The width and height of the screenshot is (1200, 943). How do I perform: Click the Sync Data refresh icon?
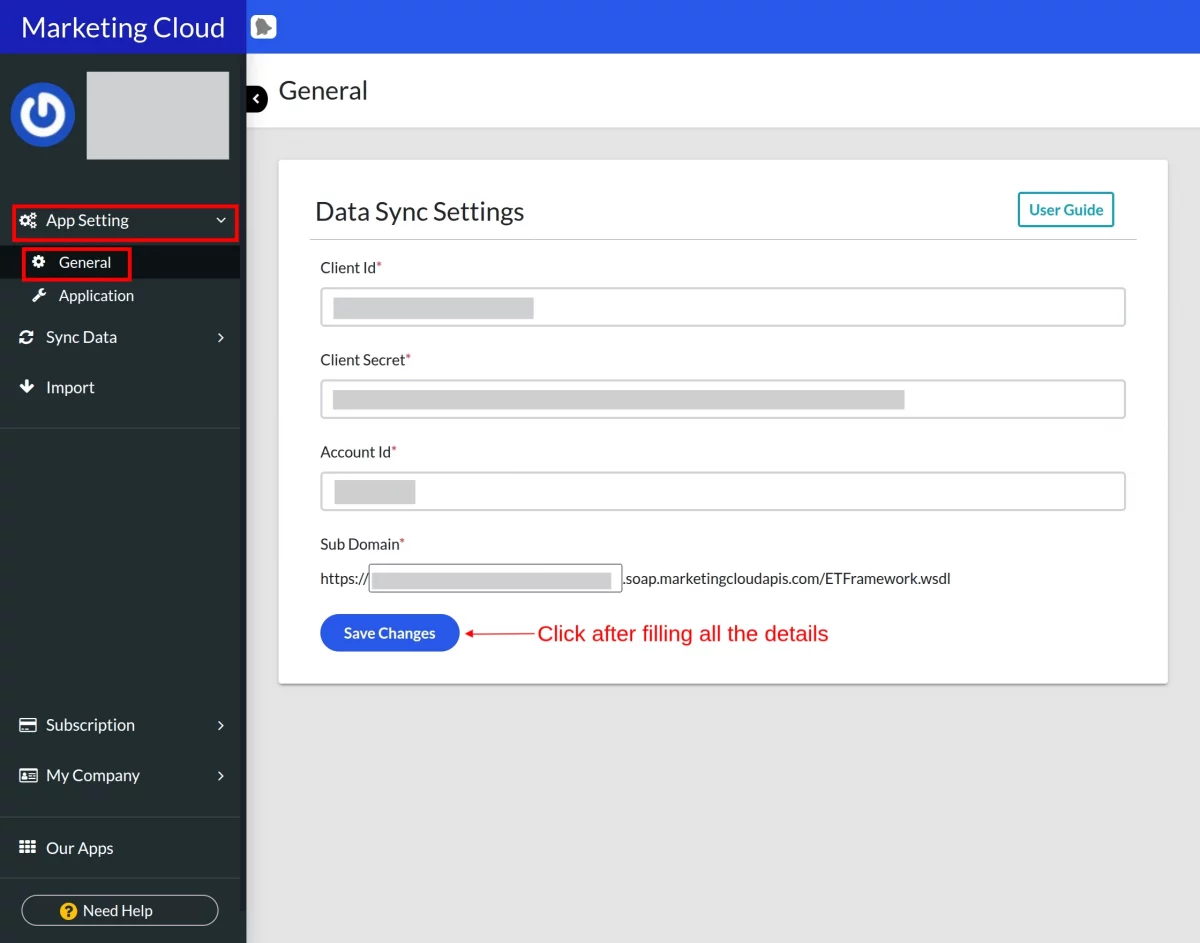pos(27,338)
